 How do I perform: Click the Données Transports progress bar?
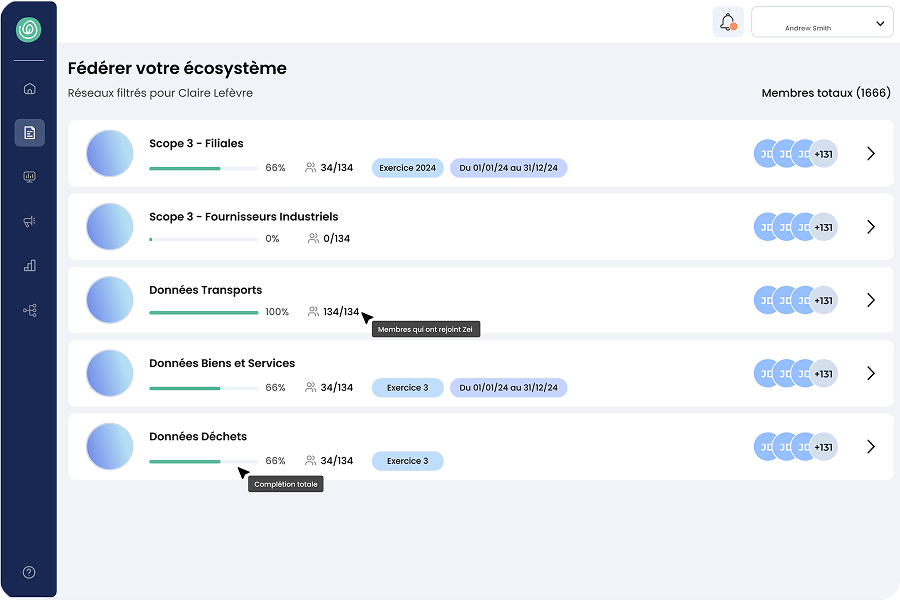pyautogui.click(x=203, y=314)
